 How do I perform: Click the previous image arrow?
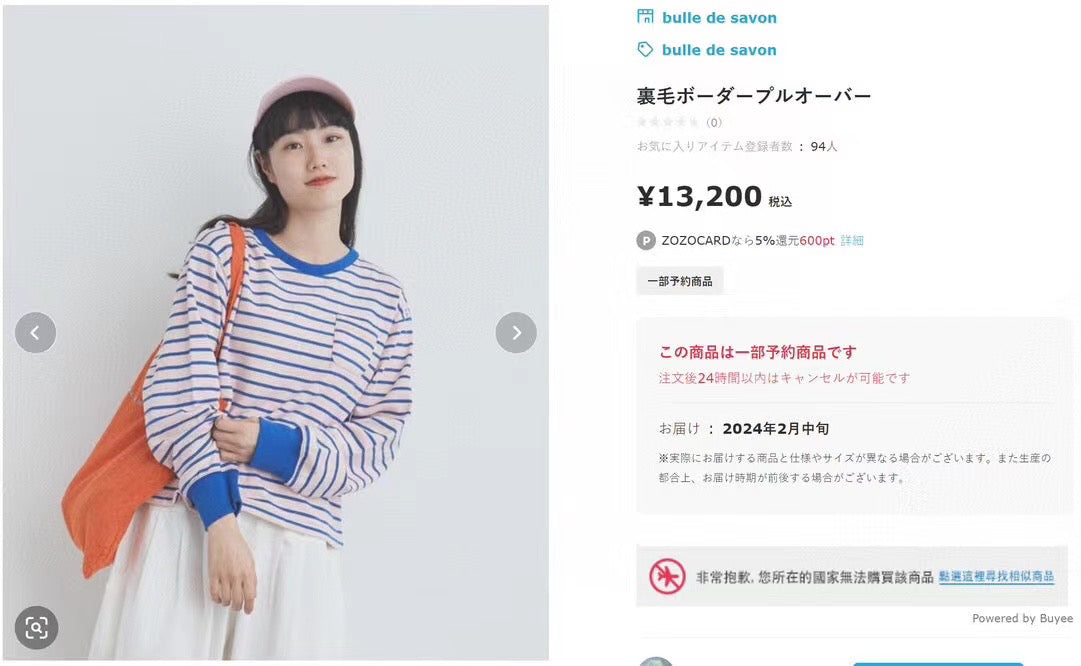(35, 332)
